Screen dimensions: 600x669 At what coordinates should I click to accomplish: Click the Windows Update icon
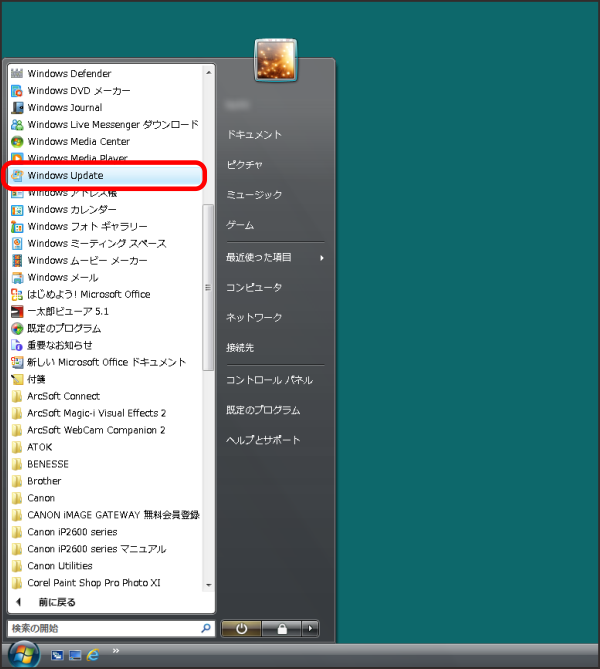(x=17, y=175)
